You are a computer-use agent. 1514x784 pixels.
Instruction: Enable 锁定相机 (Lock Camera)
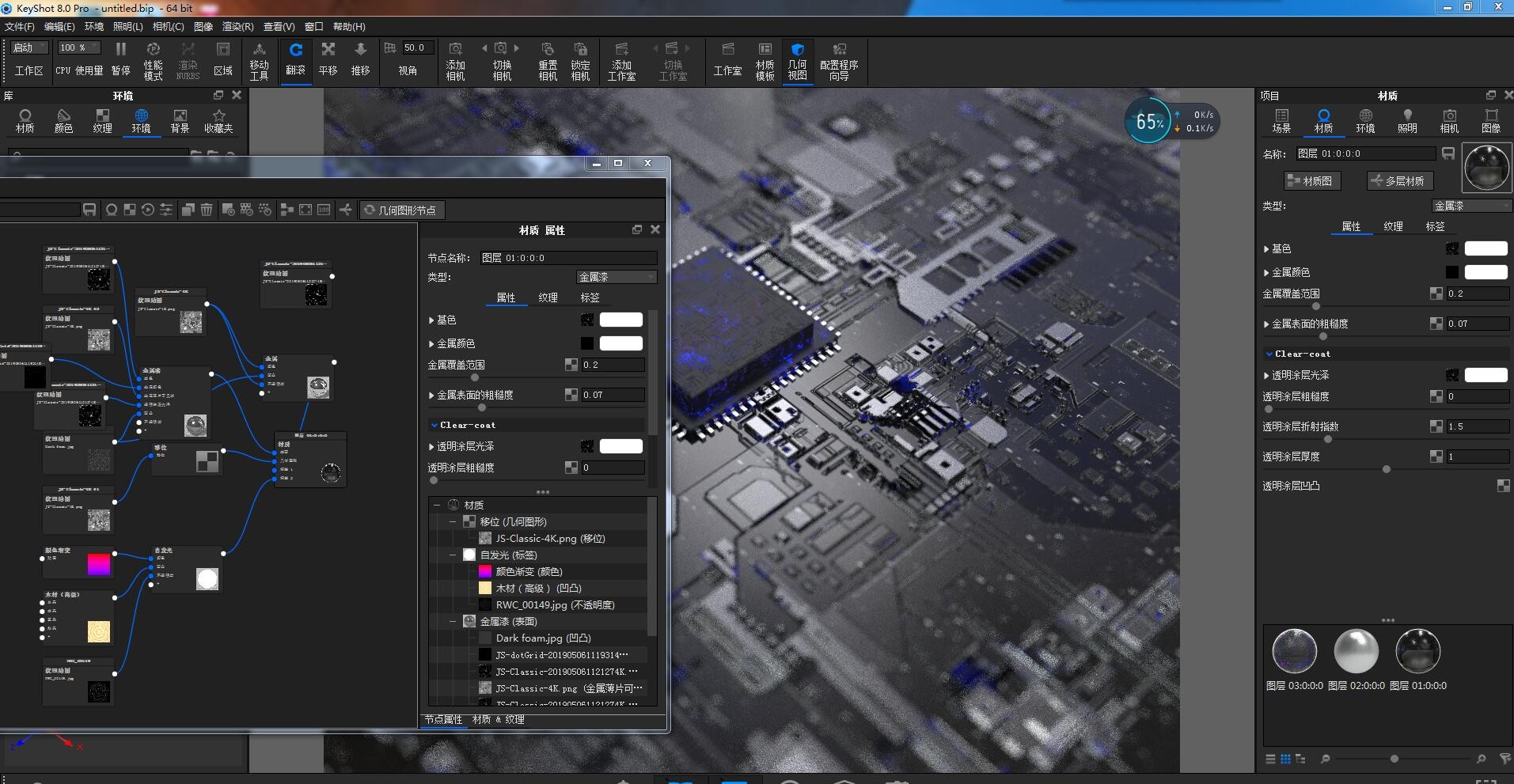(x=582, y=59)
